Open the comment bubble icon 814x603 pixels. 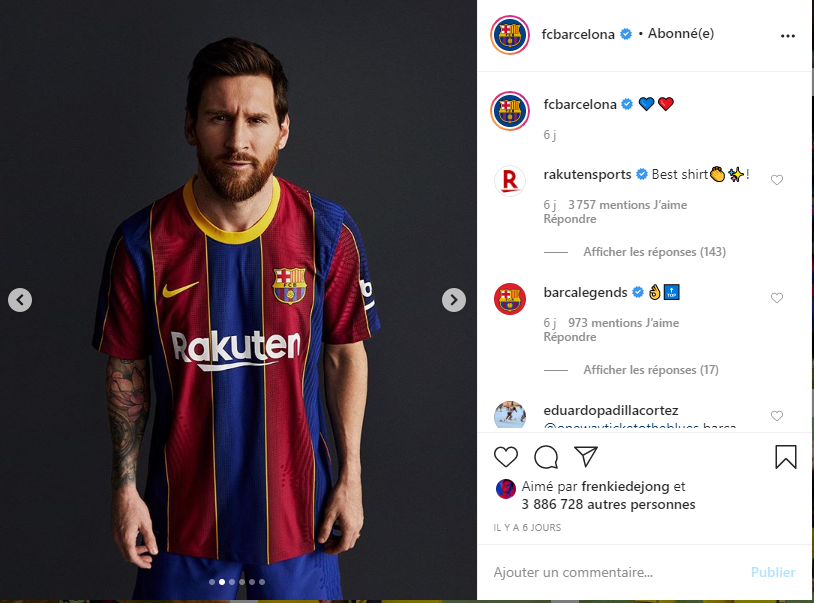click(x=546, y=457)
